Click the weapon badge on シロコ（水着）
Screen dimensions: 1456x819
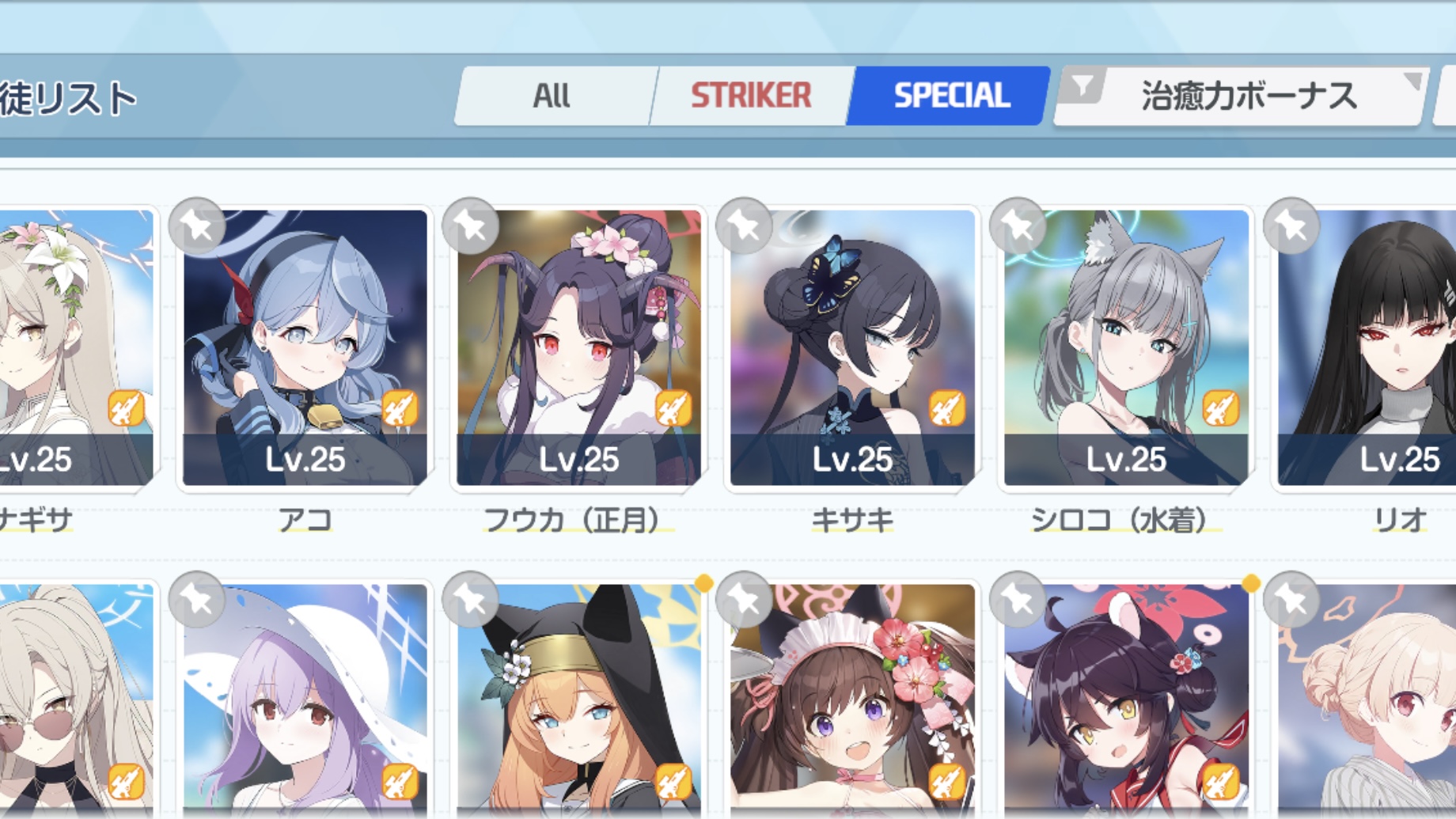1220,409
